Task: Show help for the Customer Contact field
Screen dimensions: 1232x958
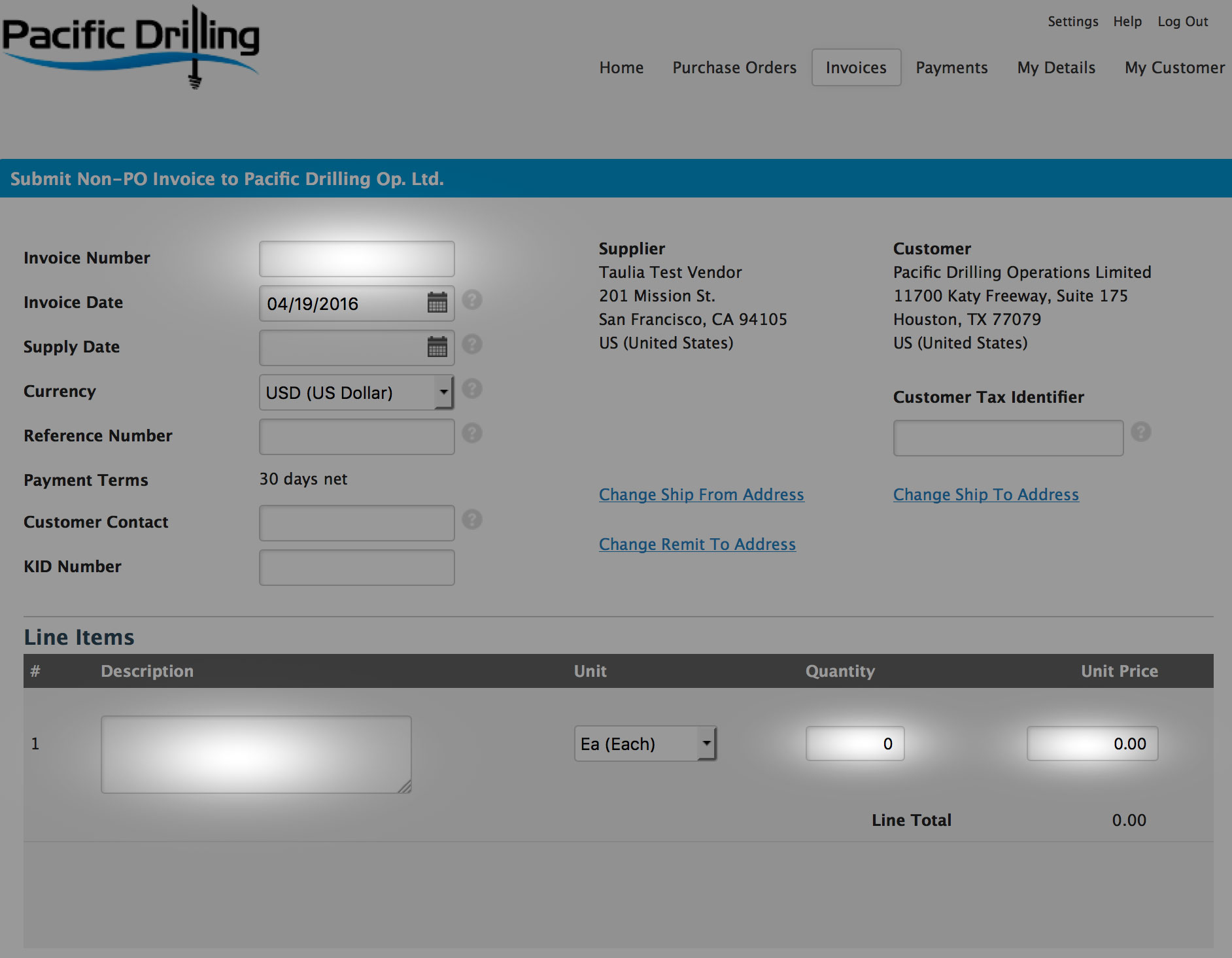Action: pos(472,519)
